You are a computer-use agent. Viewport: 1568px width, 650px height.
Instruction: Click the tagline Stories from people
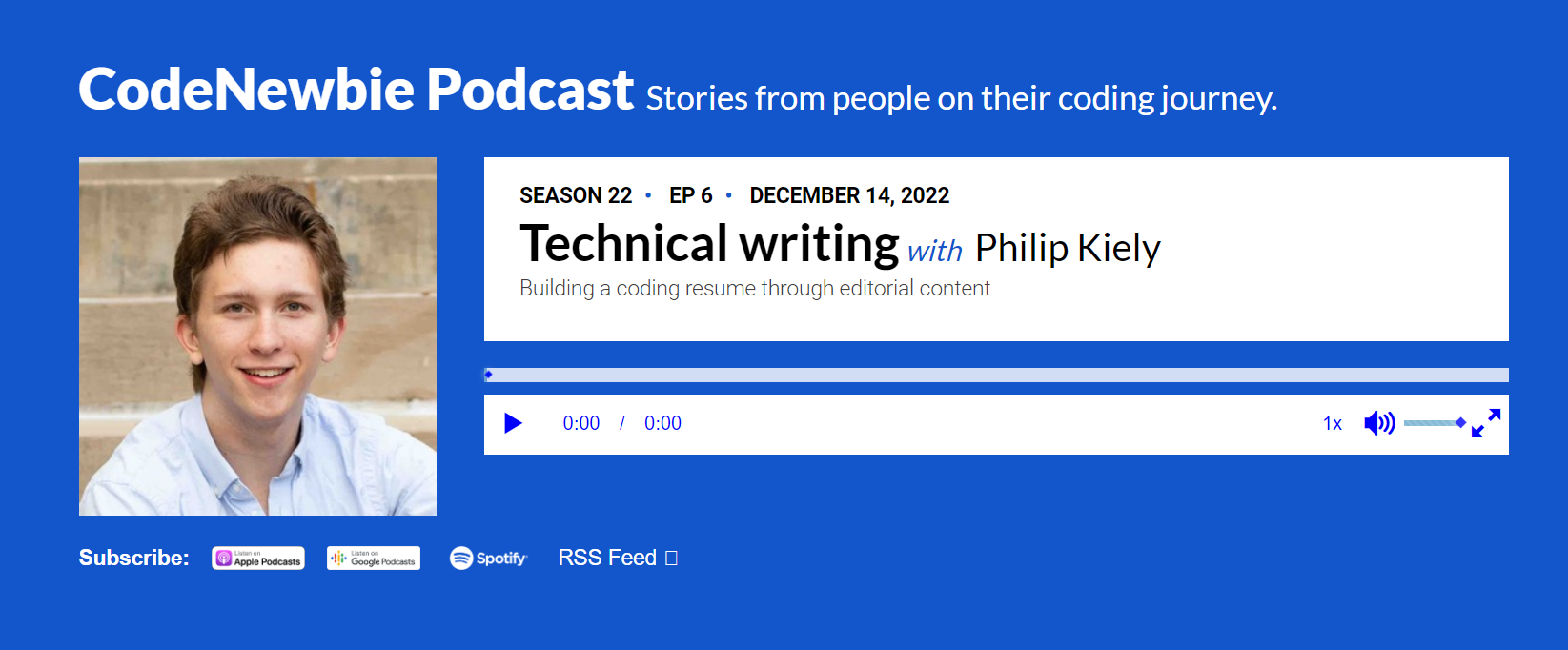pos(962,98)
